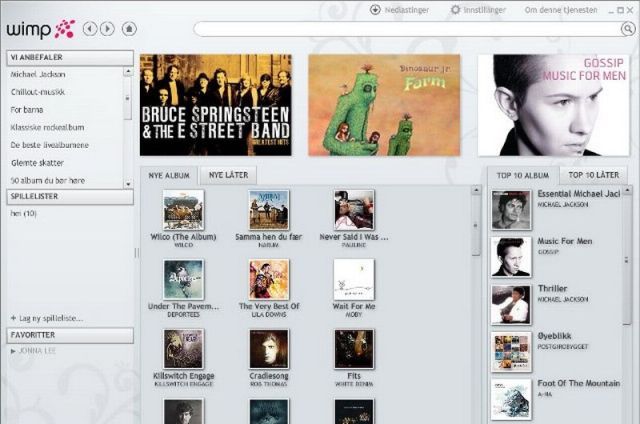Open Dinosaur Jr. Farm banner
Image resolution: width=640 pixels, height=424 pixels.
coord(384,105)
